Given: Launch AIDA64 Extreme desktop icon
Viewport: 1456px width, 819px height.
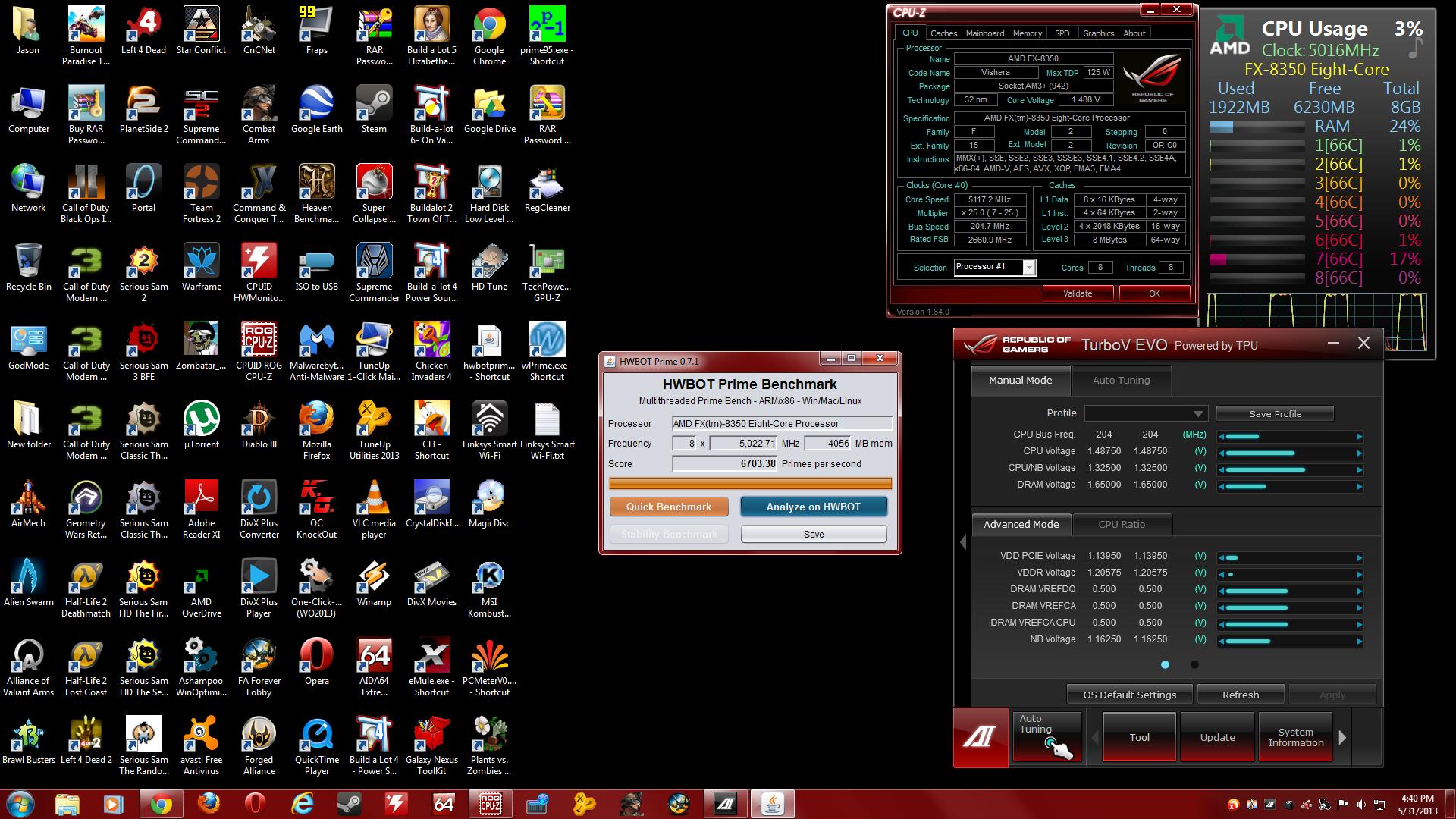Looking at the screenshot, I should pyautogui.click(x=374, y=667).
